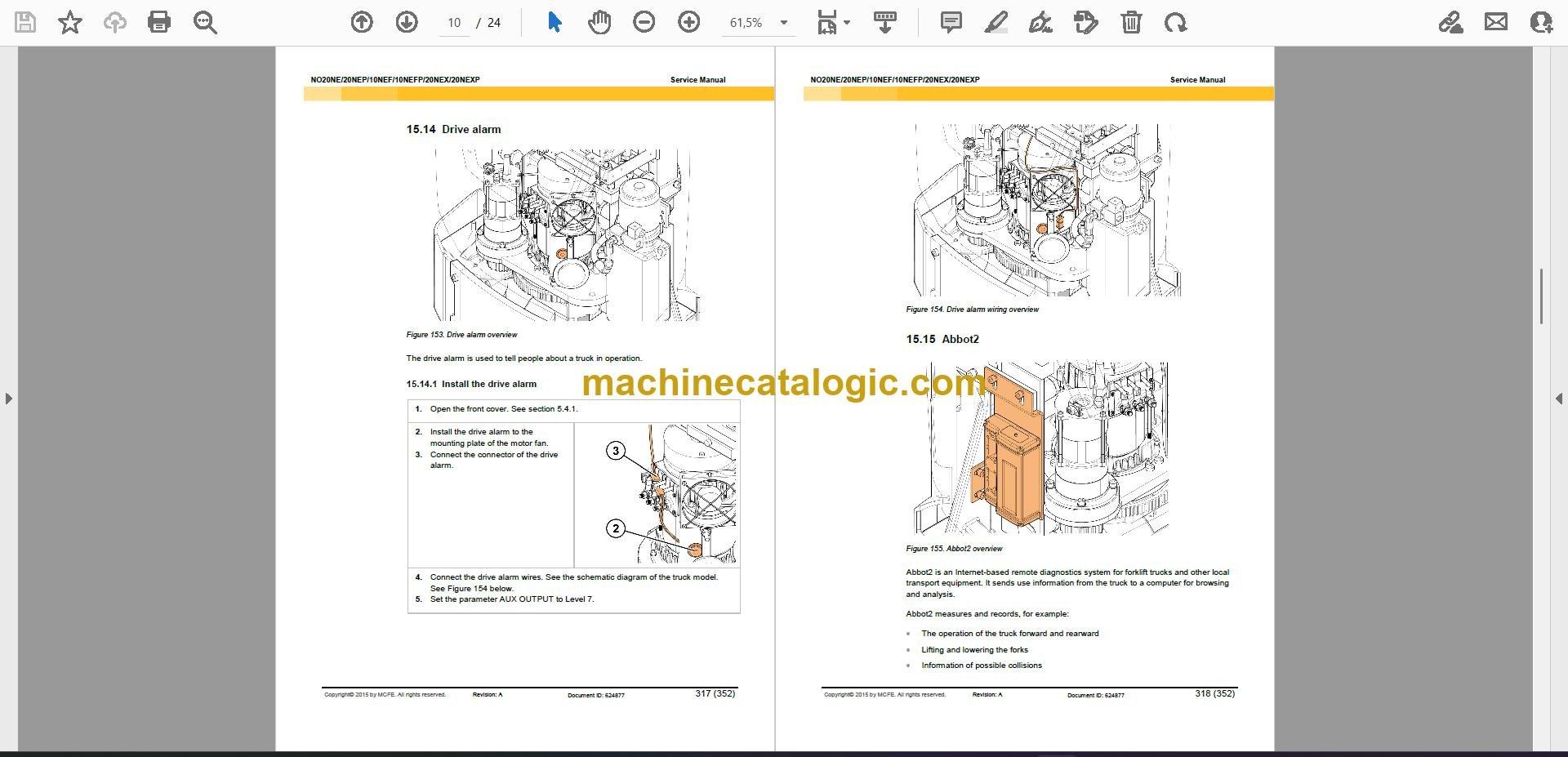Viewport: 1568px width, 757px height.
Task: Open the page fit options dropdown
Action: [834, 22]
